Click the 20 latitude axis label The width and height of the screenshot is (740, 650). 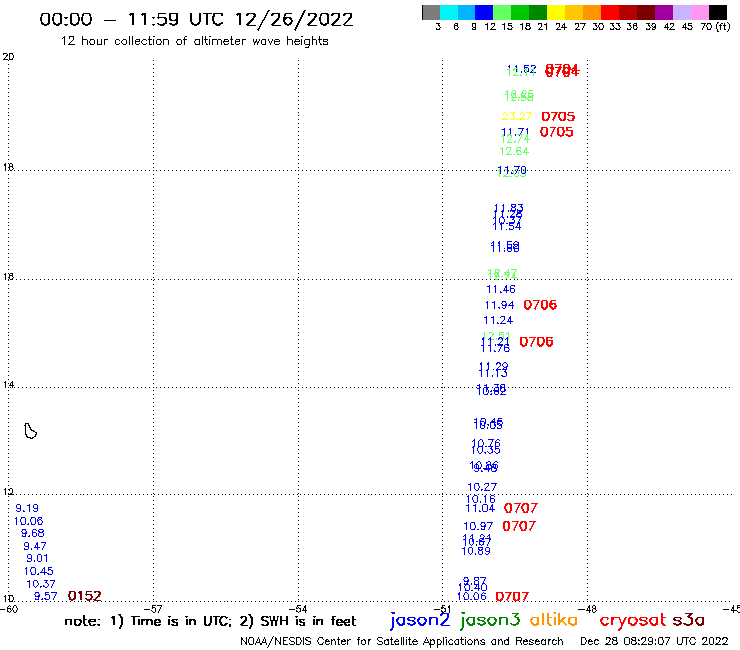[x=8, y=57]
